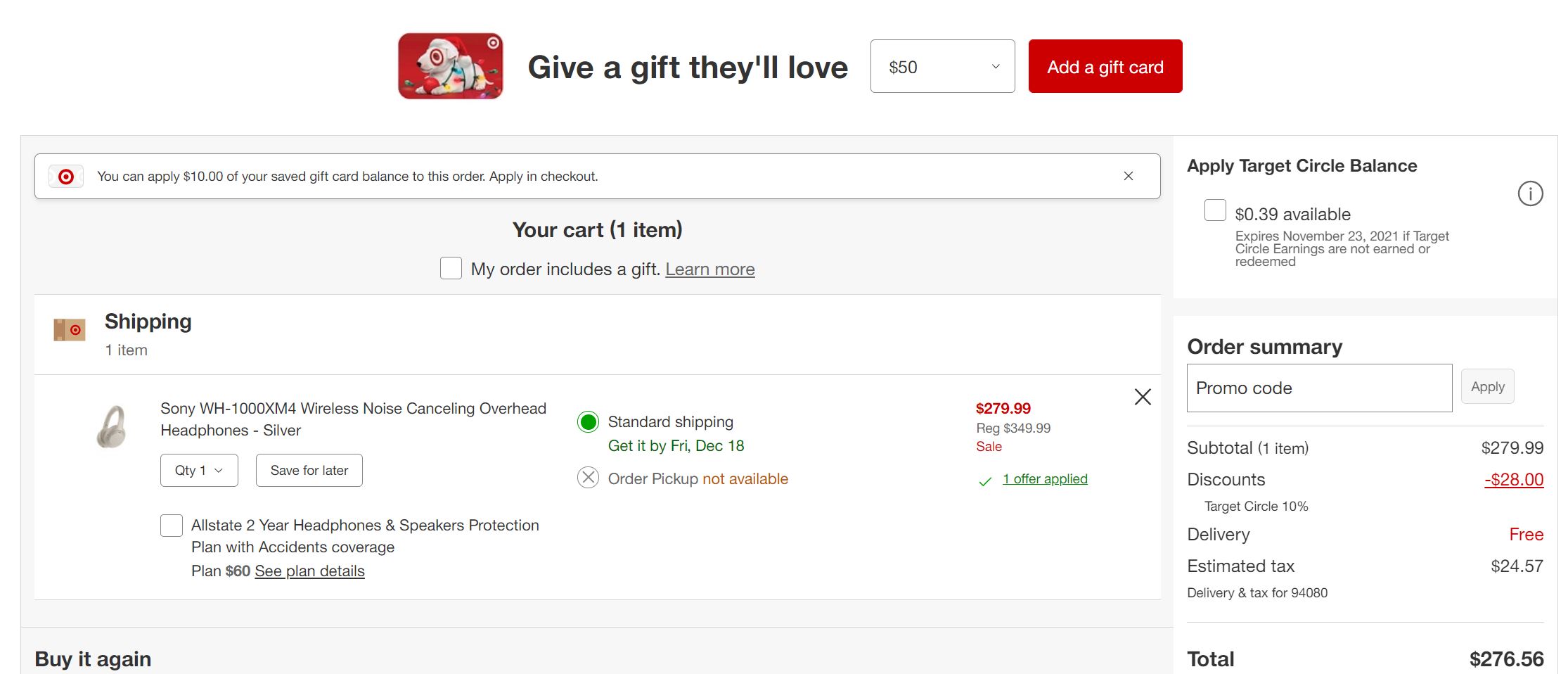This screenshot has width=1568, height=674.
Task: Select the Standard shipping radio button
Action: pyautogui.click(x=588, y=422)
